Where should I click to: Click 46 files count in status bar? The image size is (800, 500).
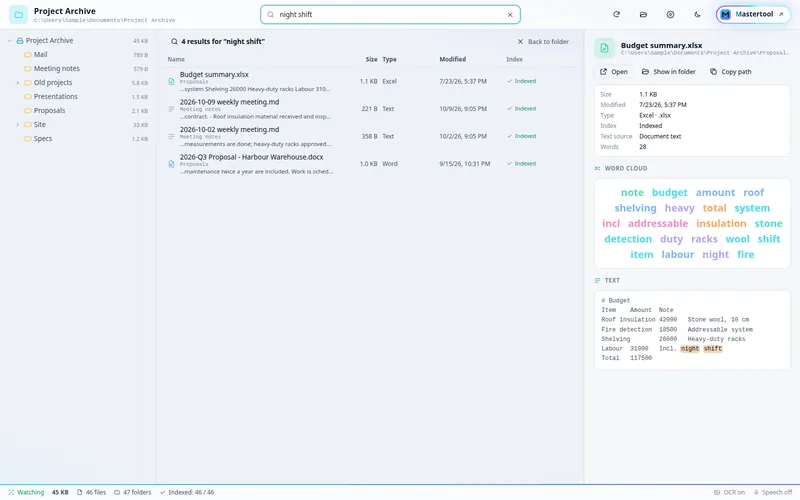click(91, 492)
